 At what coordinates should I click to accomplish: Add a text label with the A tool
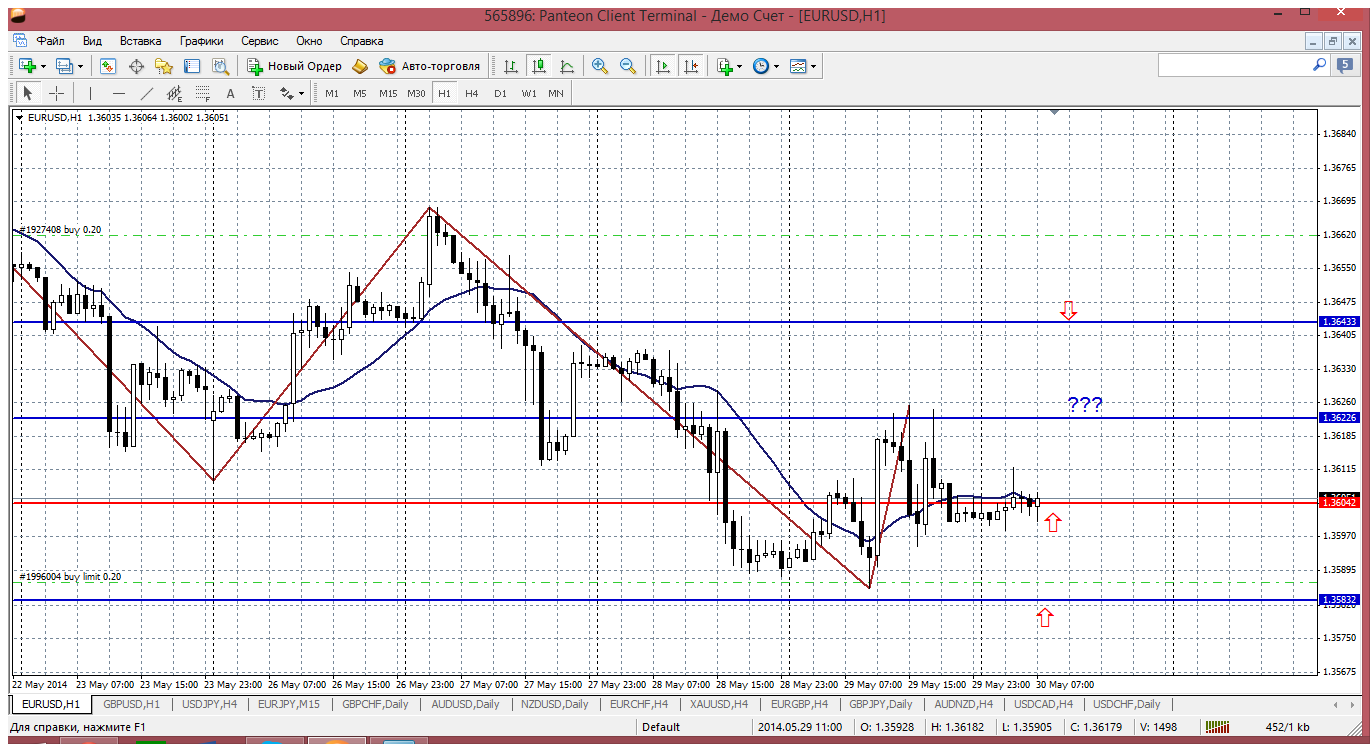tap(230, 93)
